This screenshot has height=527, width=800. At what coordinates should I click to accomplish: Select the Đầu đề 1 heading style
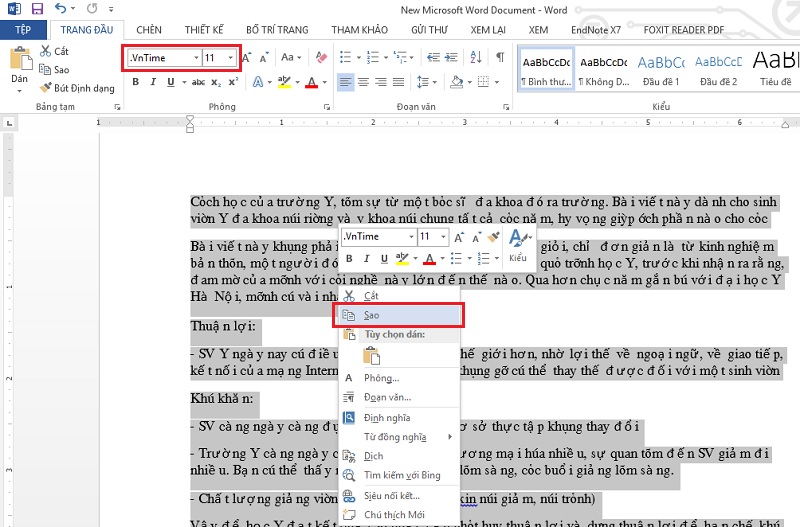pyautogui.click(x=661, y=69)
